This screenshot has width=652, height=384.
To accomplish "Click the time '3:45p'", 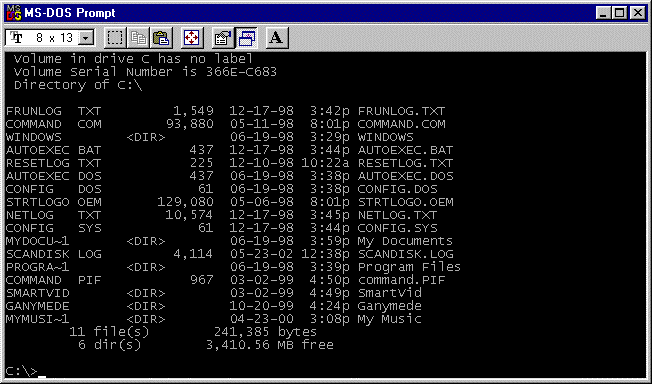I will pyautogui.click(x=330, y=215).
